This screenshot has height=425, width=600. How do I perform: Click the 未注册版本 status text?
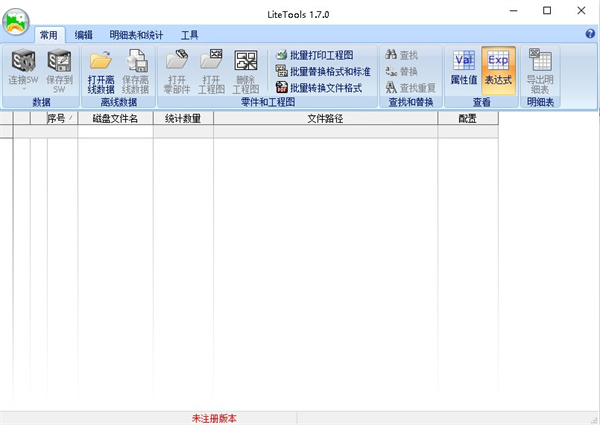[x=214, y=418]
